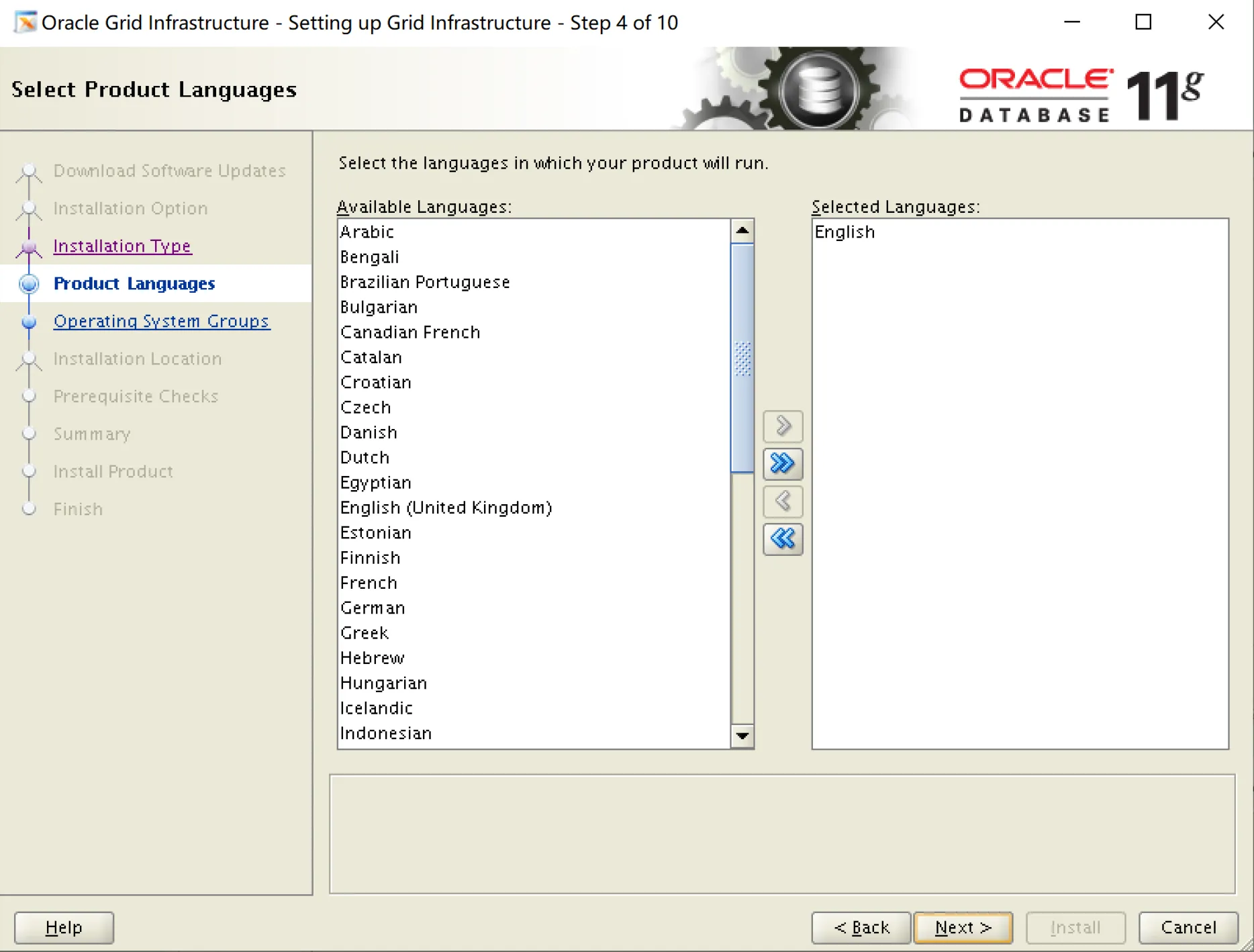The width and height of the screenshot is (1254, 952).
Task: Click the scrollbar up arrow in Available Languages
Action: pyautogui.click(x=742, y=230)
